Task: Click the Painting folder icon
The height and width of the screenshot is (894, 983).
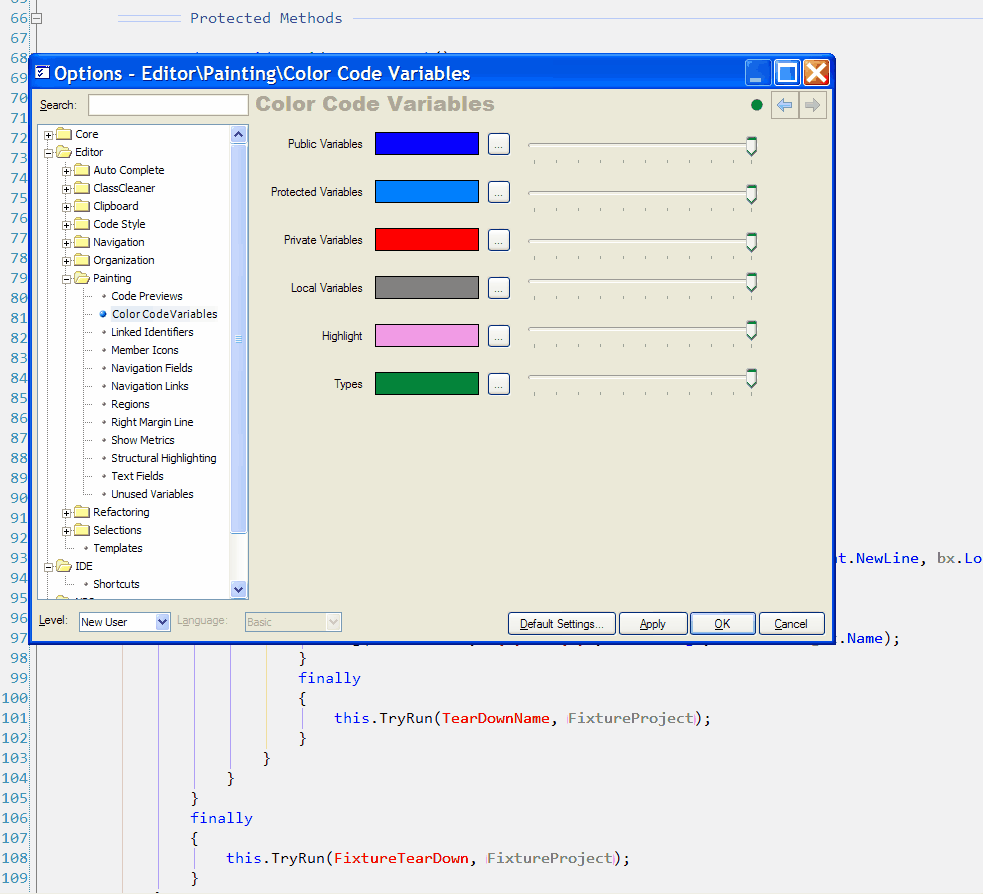Action: pos(82,278)
